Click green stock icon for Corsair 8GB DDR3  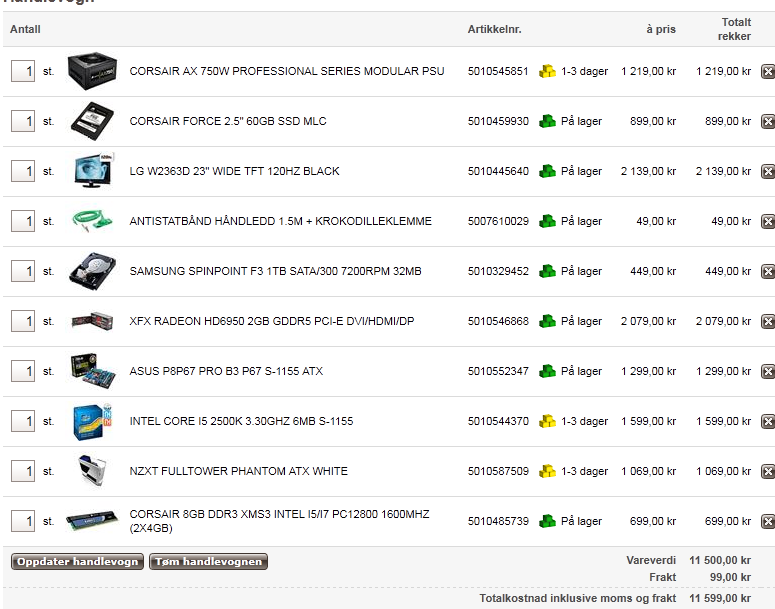547,521
